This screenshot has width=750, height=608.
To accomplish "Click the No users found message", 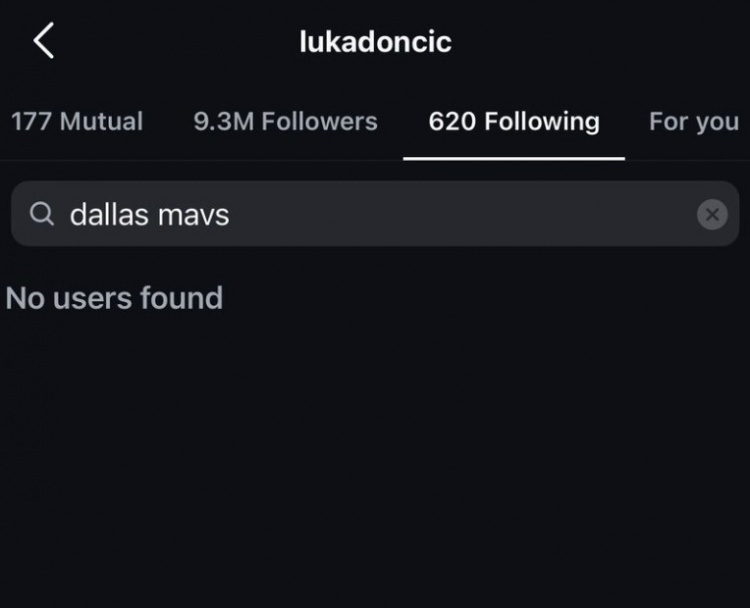I will pyautogui.click(x=114, y=298).
